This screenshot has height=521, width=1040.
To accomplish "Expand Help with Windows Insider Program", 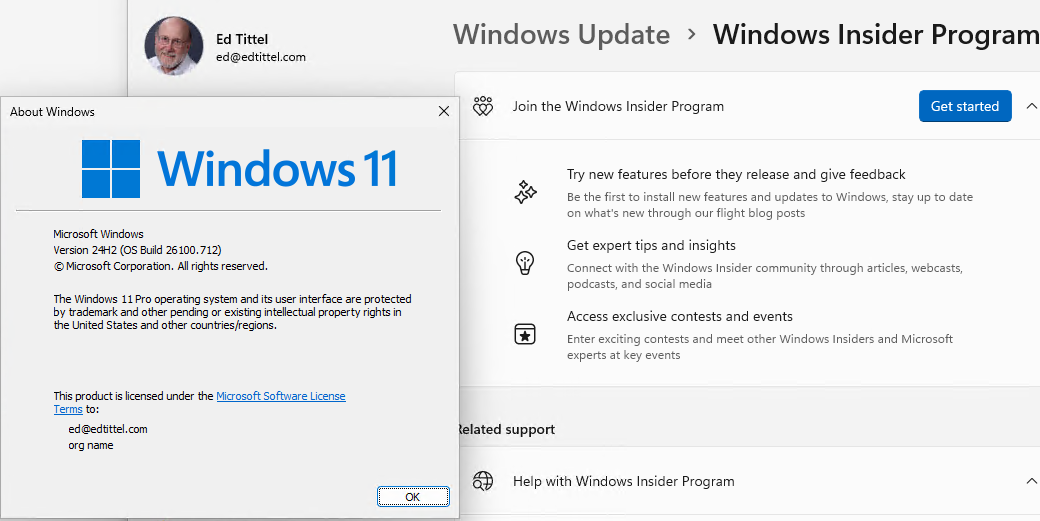I will [x=1031, y=481].
